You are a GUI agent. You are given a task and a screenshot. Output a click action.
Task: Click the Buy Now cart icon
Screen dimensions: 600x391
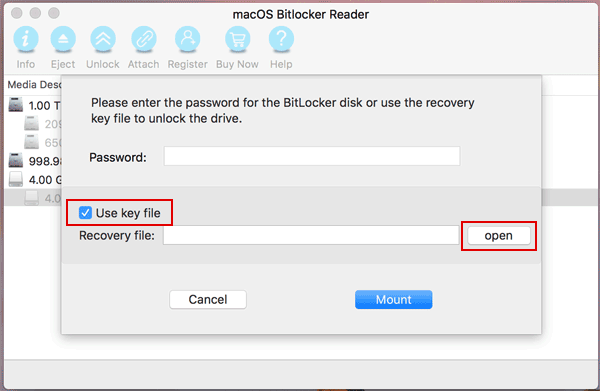click(238, 39)
